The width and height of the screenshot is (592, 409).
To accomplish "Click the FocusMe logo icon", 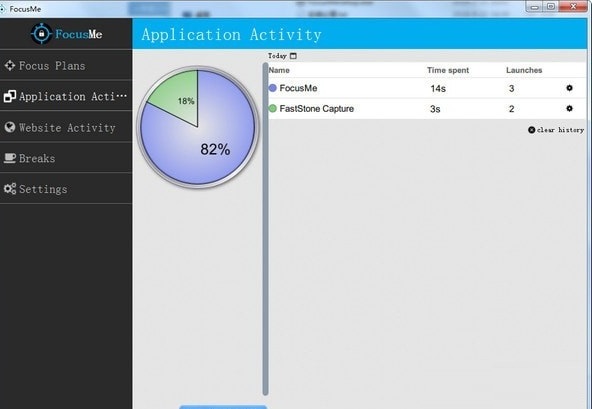I will tap(41, 34).
